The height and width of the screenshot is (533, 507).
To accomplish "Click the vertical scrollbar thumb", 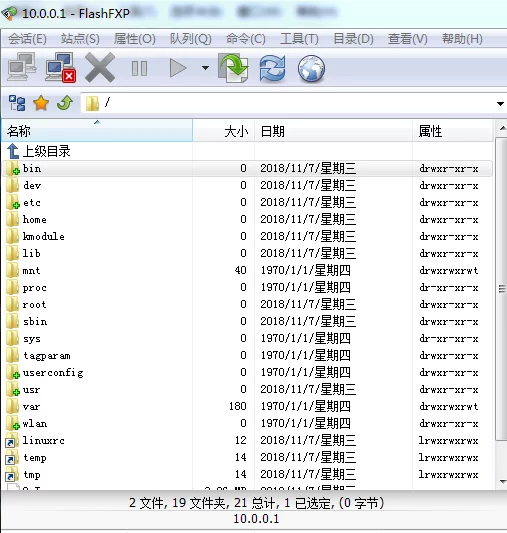I will (x=502, y=289).
